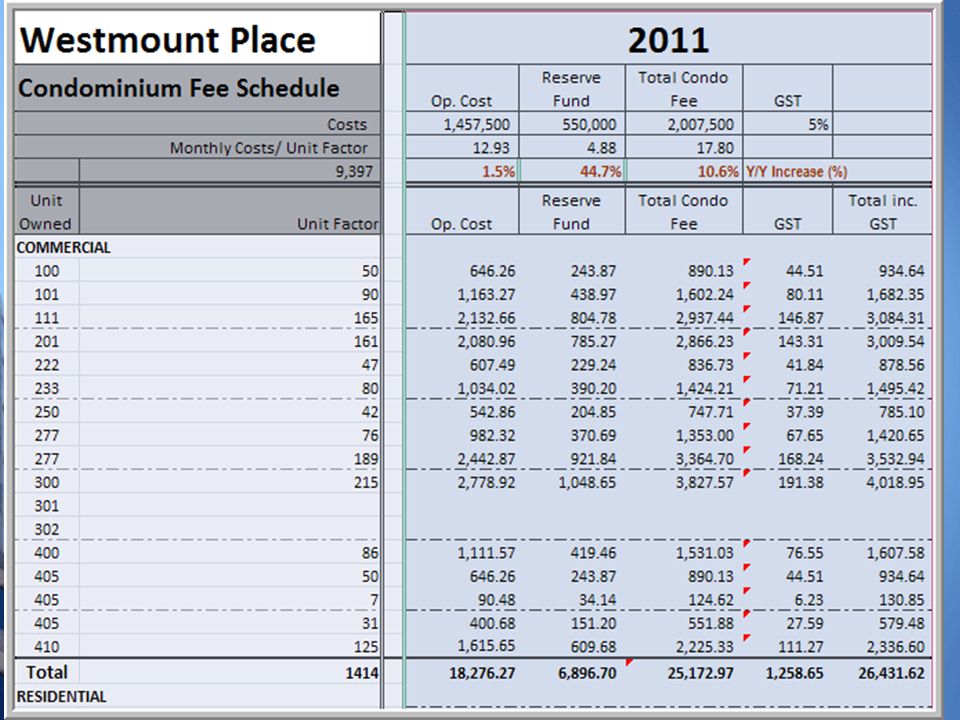Select Op. Cost "90.48" for unit factor 7
The width and height of the screenshot is (960, 720).
click(x=497, y=600)
